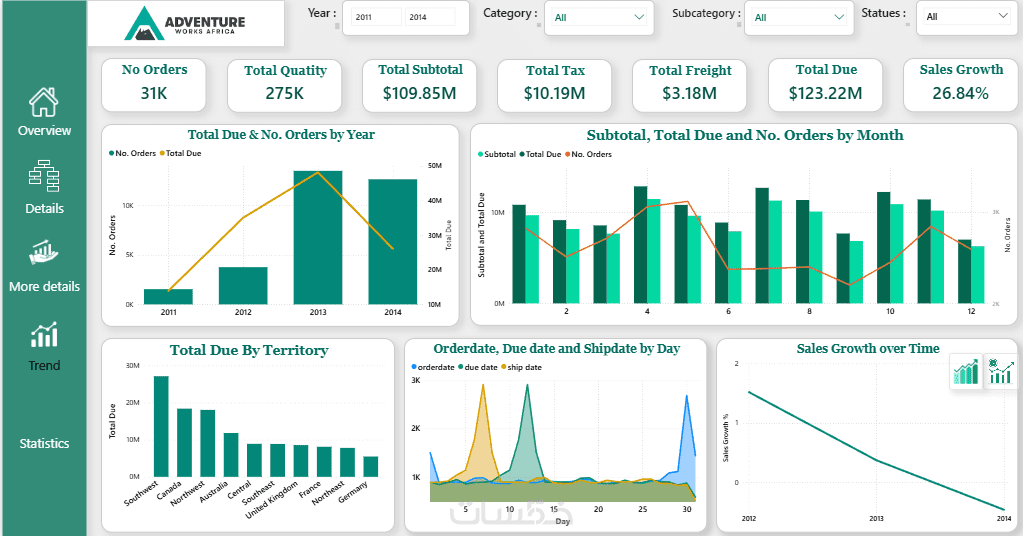1023x536 pixels.
Task: Select the Germany bar in Territory chart
Action: pyautogui.click(x=371, y=467)
